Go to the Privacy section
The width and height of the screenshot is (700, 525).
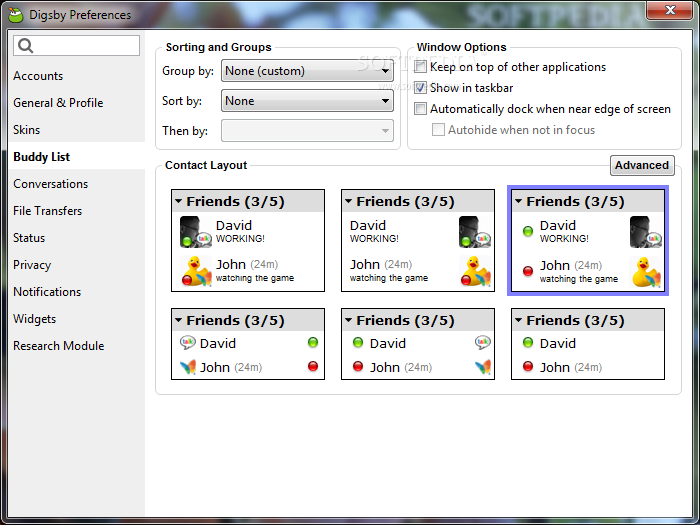(76, 265)
